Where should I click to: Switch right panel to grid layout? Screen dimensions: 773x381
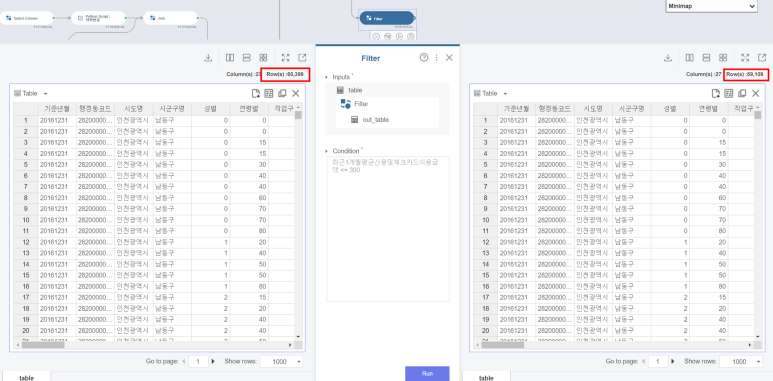(723, 58)
